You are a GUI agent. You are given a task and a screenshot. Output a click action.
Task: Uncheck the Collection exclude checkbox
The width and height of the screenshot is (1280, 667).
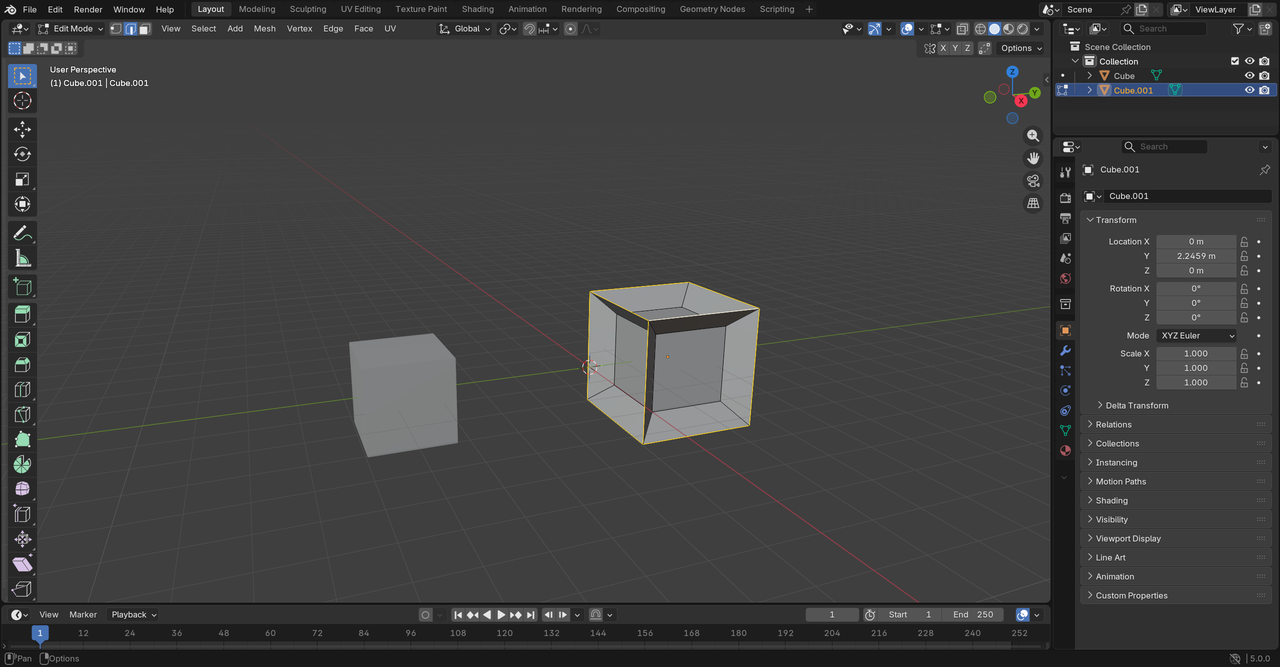[x=1235, y=61]
